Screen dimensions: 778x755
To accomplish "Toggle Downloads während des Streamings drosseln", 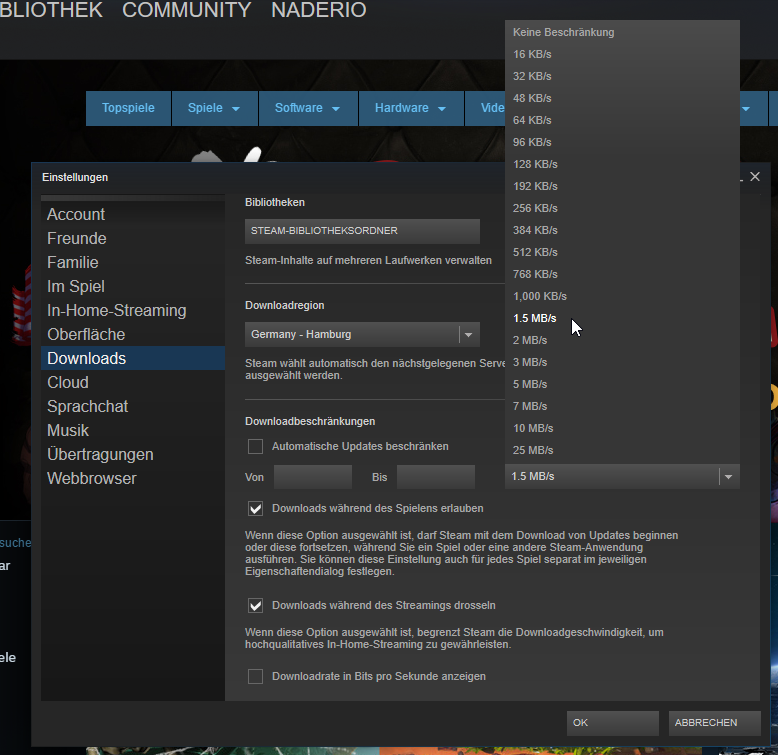I will click(x=256, y=605).
